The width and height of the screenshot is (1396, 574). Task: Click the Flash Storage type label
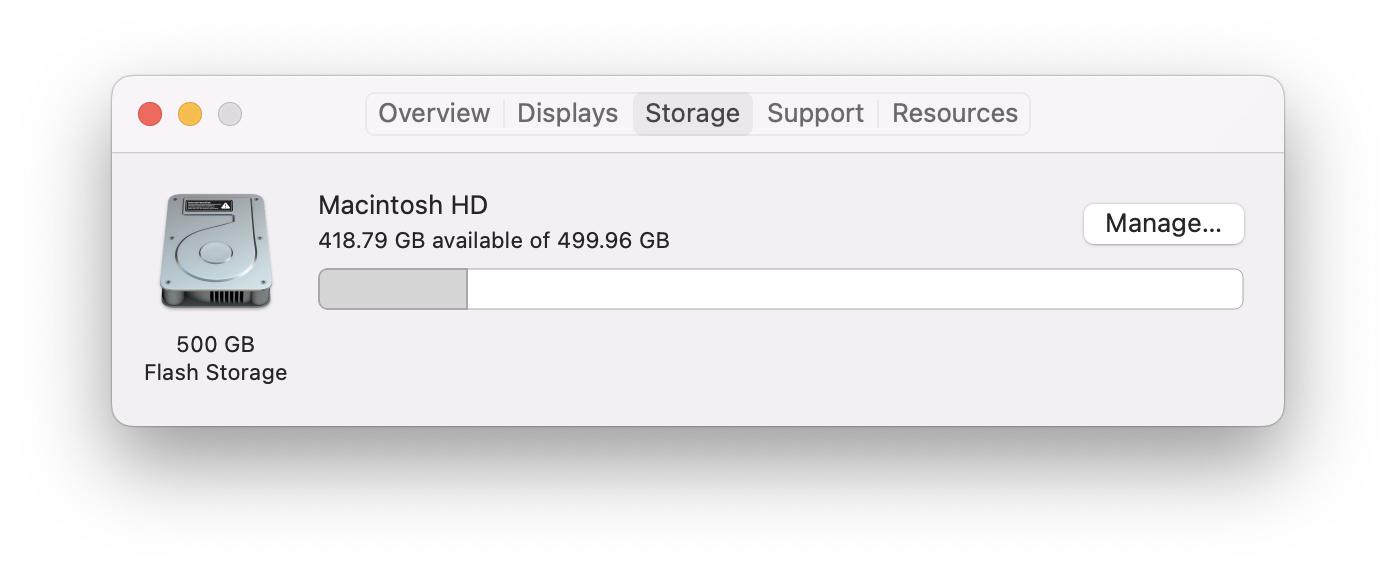pos(215,373)
